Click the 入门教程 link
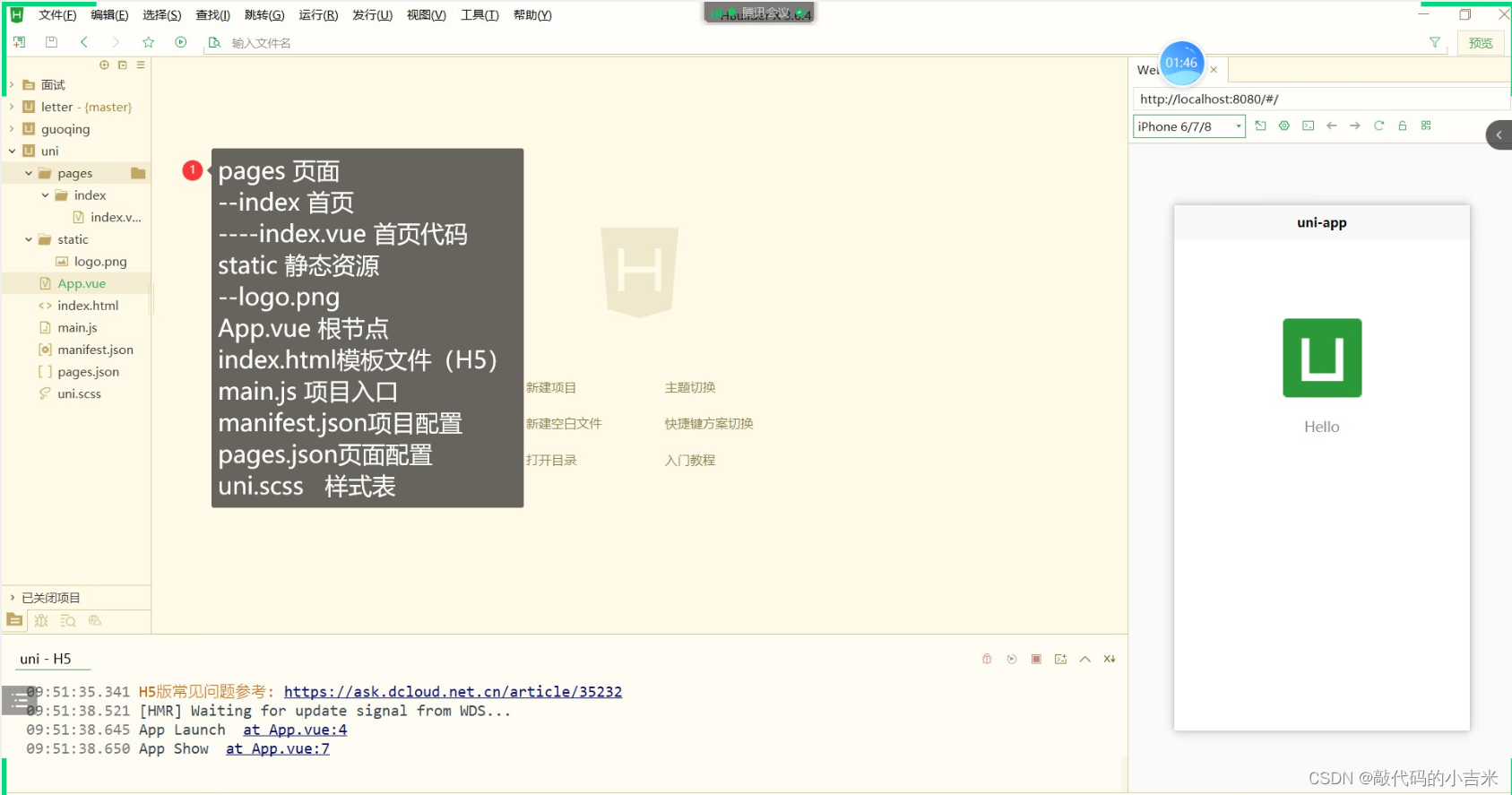1512x795 pixels. point(690,460)
